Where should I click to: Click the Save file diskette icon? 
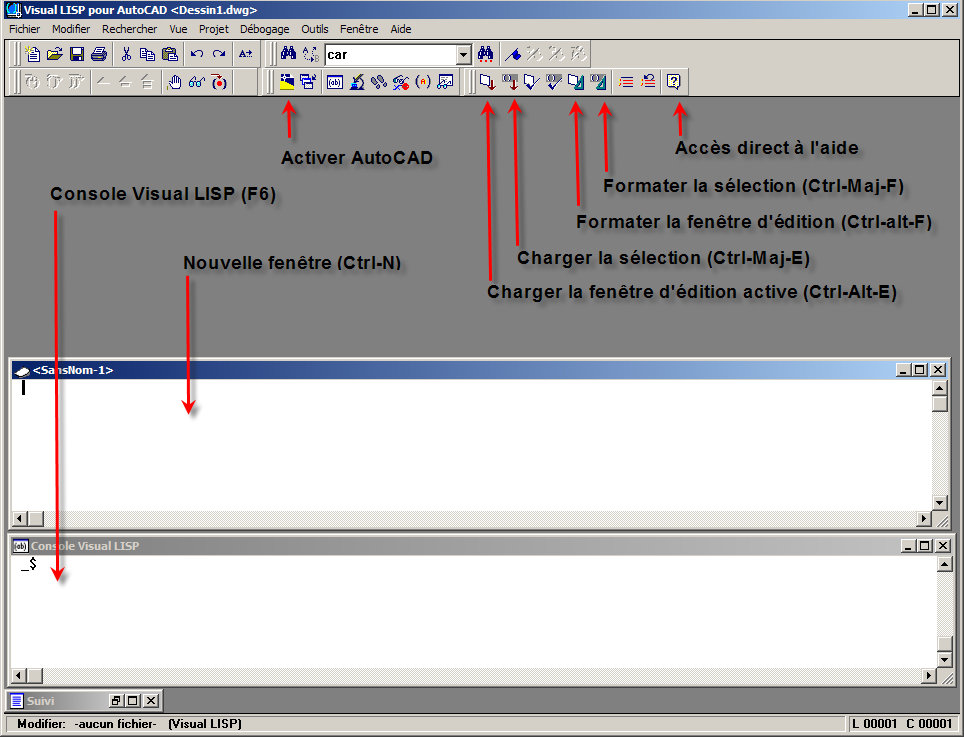77,54
